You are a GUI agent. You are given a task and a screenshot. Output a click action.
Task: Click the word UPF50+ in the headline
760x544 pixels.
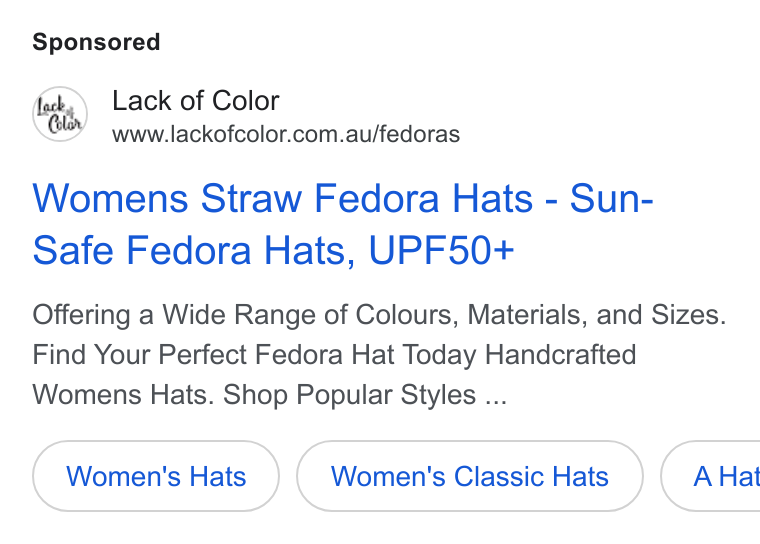[441, 250]
